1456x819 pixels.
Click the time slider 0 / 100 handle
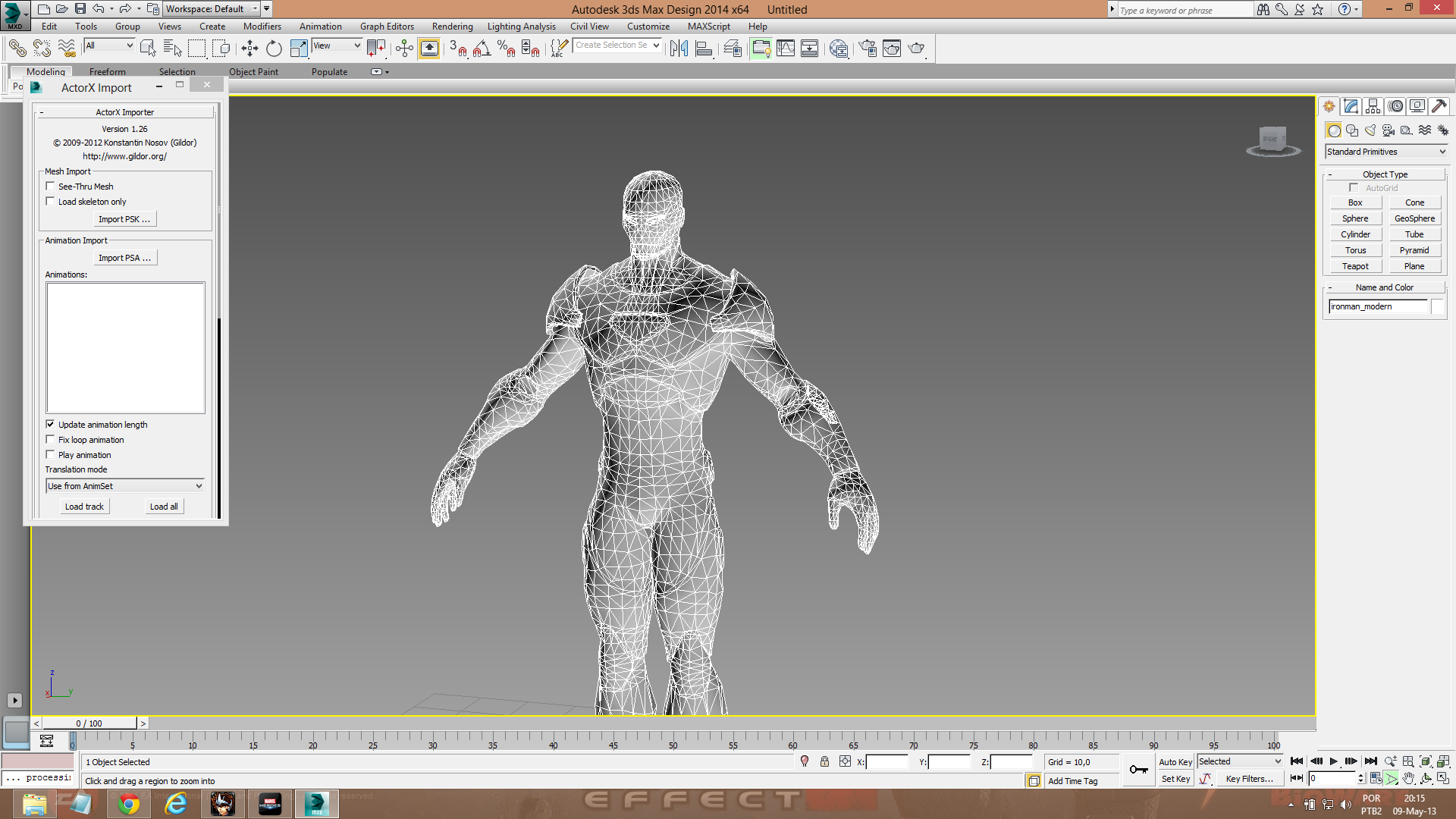[89, 723]
